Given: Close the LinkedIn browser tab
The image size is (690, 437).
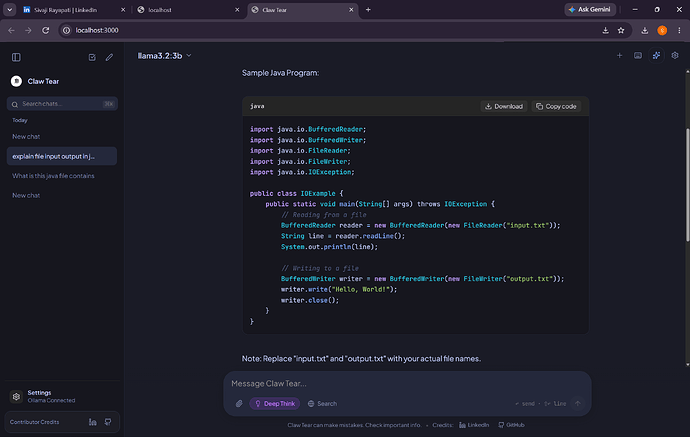Looking at the screenshot, I should (x=123, y=10).
